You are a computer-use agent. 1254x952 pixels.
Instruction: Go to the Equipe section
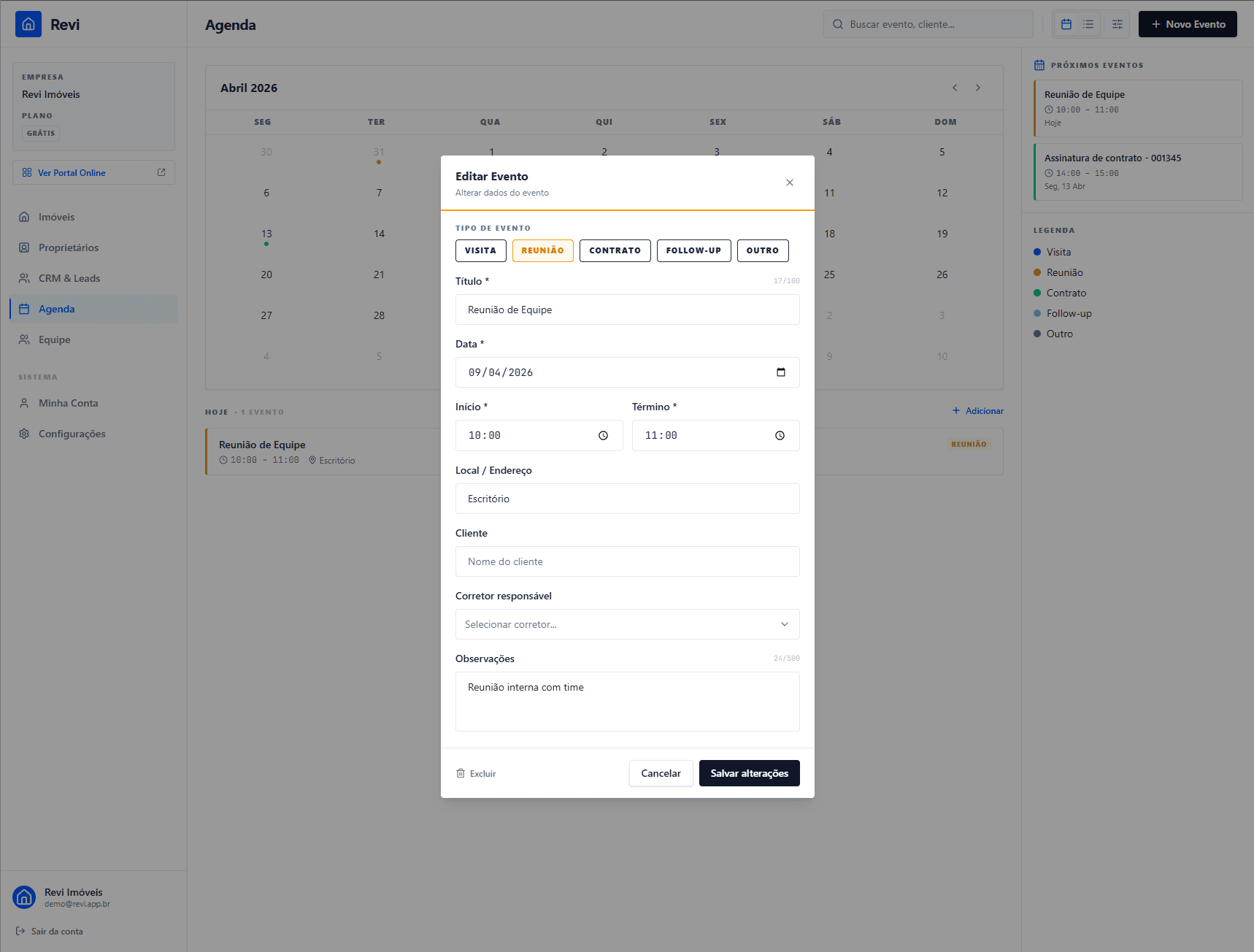click(x=55, y=339)
